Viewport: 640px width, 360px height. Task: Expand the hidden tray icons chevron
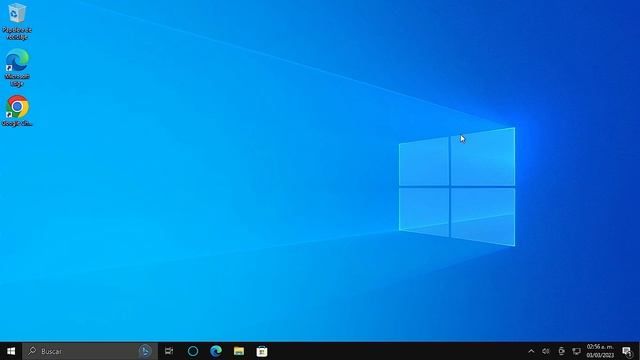[531, 351]
